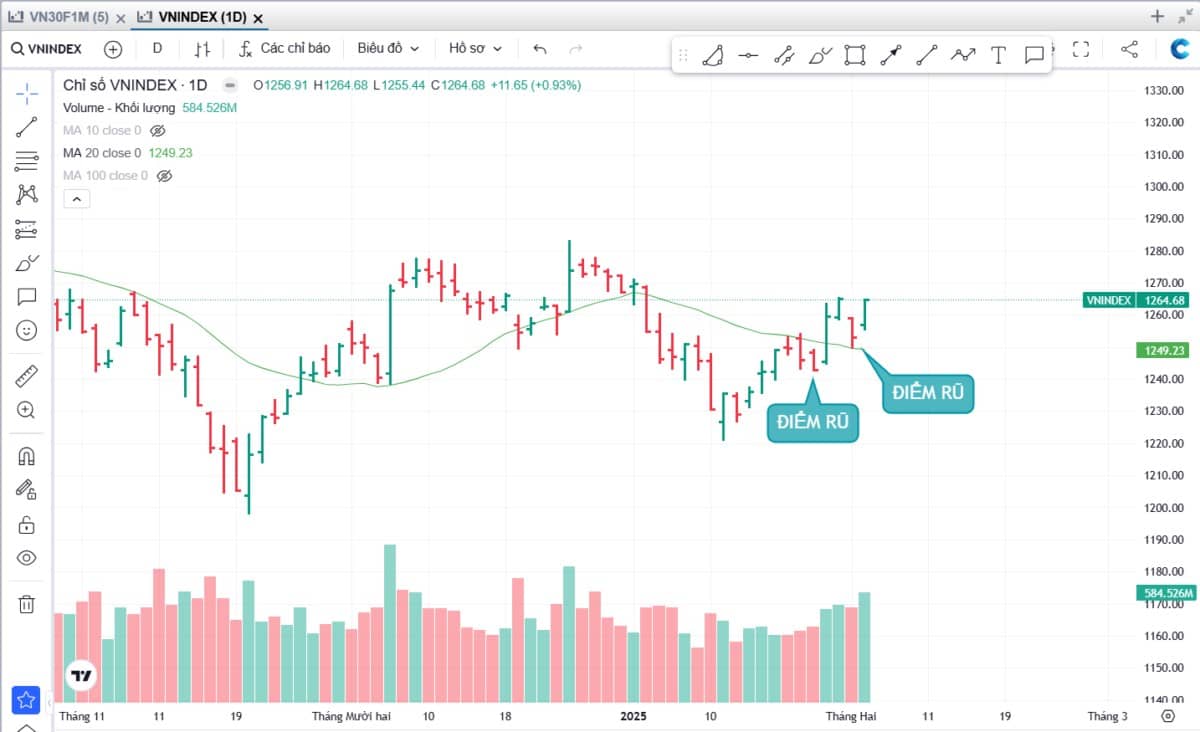Click the add symbol plus button

[x=113, y=48]
